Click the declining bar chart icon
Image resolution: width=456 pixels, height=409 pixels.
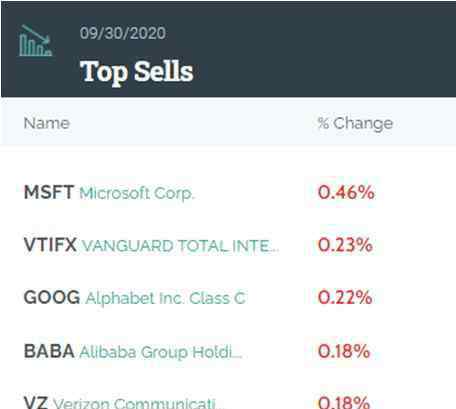(x=35, y=41)
